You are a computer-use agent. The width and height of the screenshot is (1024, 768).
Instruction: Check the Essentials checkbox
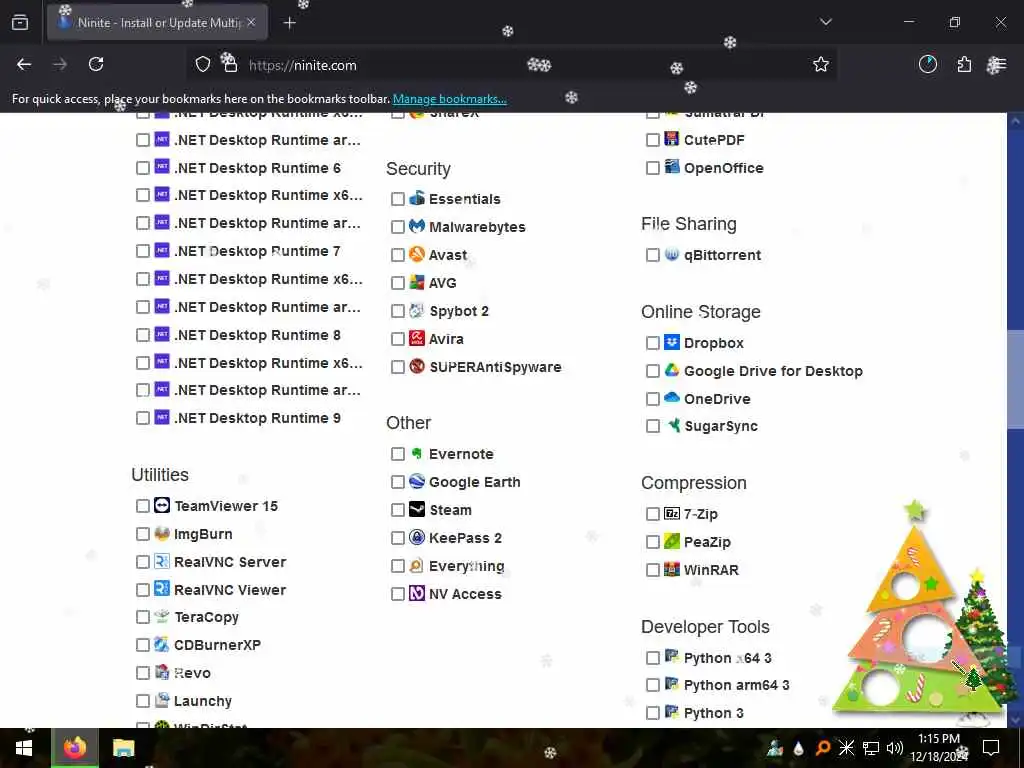398,199
